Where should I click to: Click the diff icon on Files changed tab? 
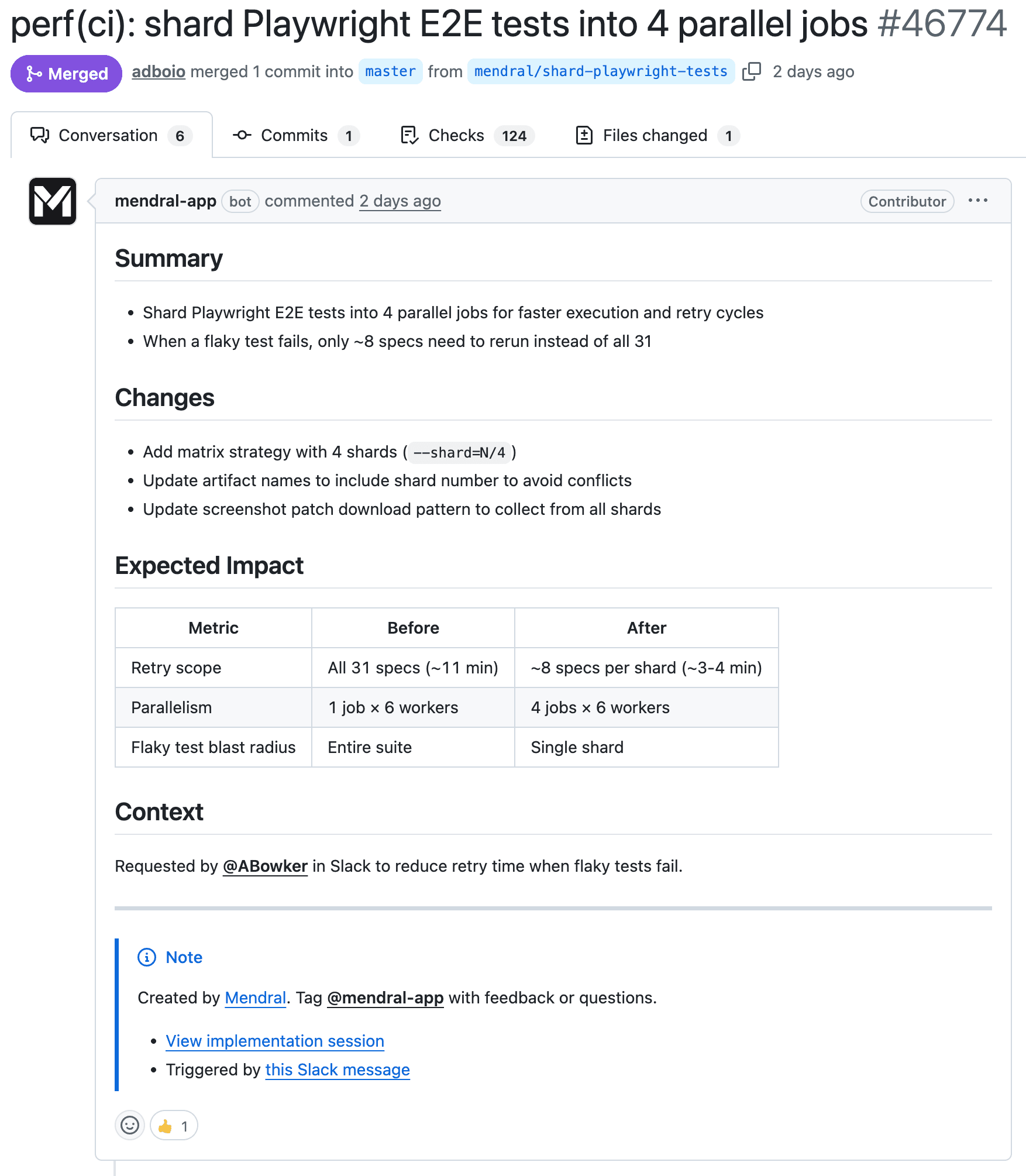[586, 135]
